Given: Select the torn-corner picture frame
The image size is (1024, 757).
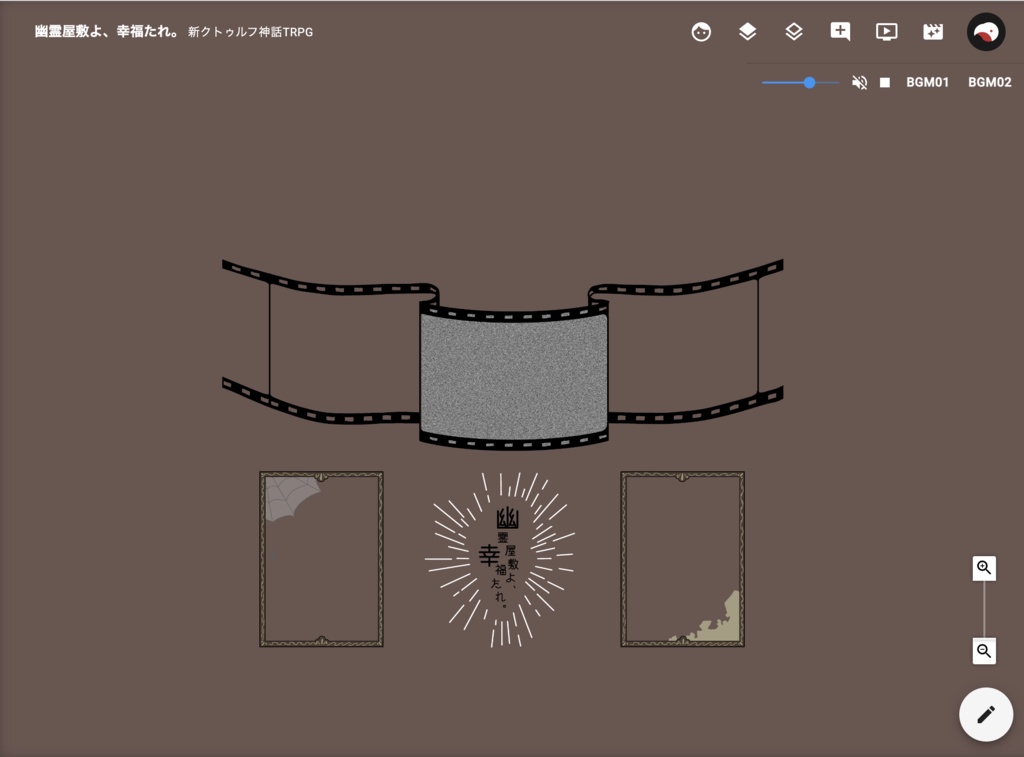Looking at the screenshot, I should click(x=682, y=559).
